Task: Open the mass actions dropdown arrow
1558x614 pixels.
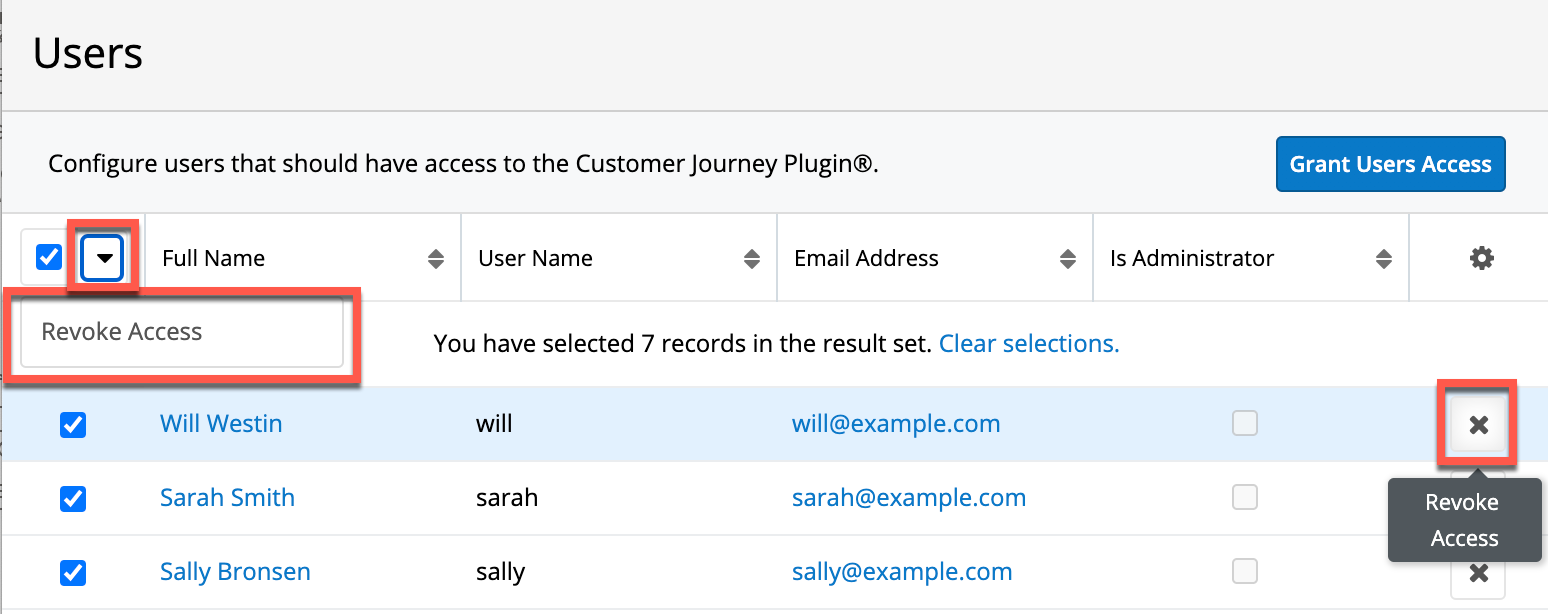Action: (103, 259)
